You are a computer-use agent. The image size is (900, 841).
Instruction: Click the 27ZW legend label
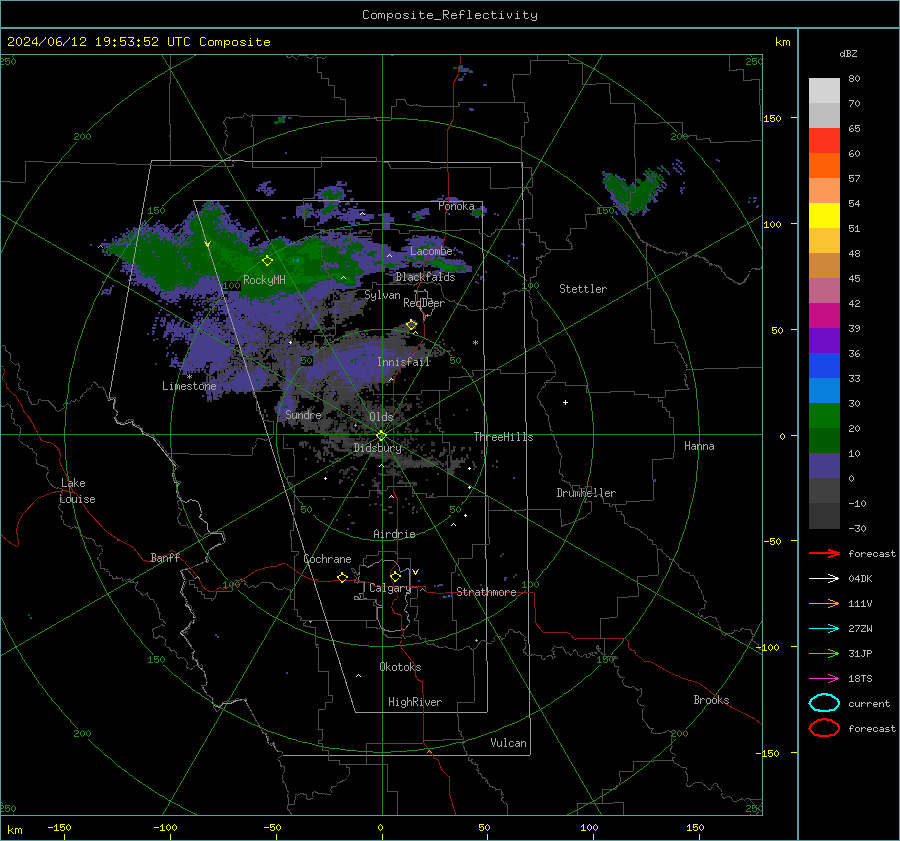click(860, 629)
